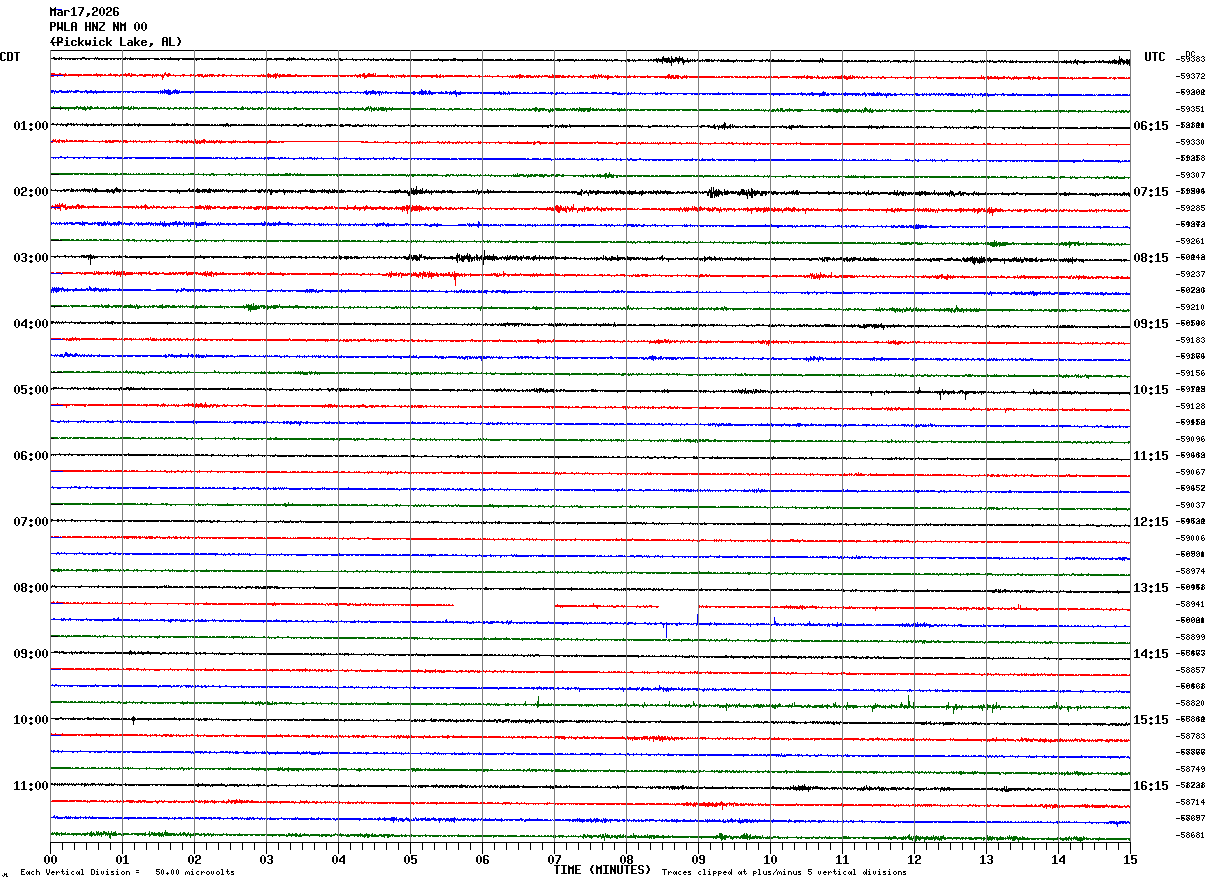Select the 02:00 CDT time label
This screenshot has width=1210, height=886.
(31, 192)
